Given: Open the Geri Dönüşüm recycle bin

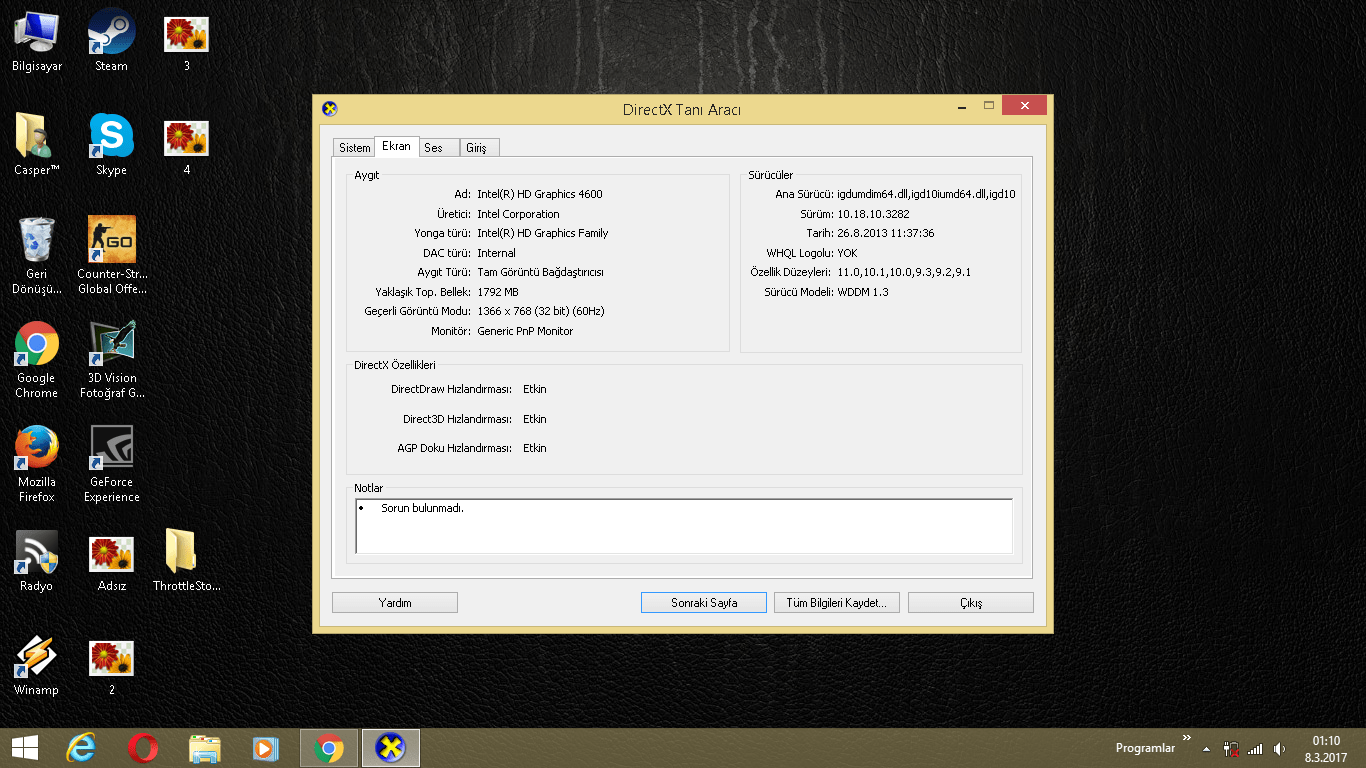Looking at the screenshot, I should [x=36, y=255].
